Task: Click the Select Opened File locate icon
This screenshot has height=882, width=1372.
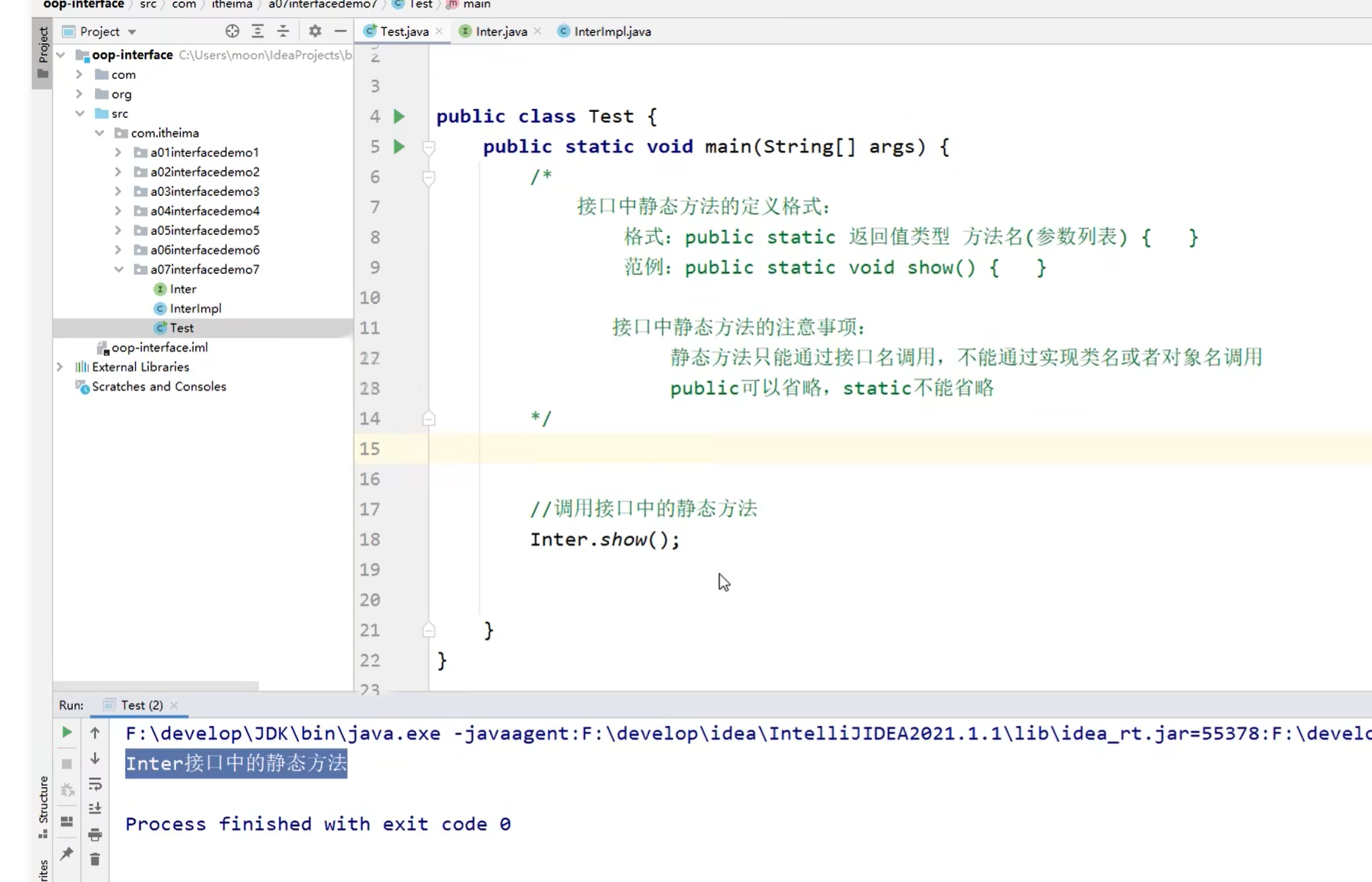Action: (x=232, y=31)
